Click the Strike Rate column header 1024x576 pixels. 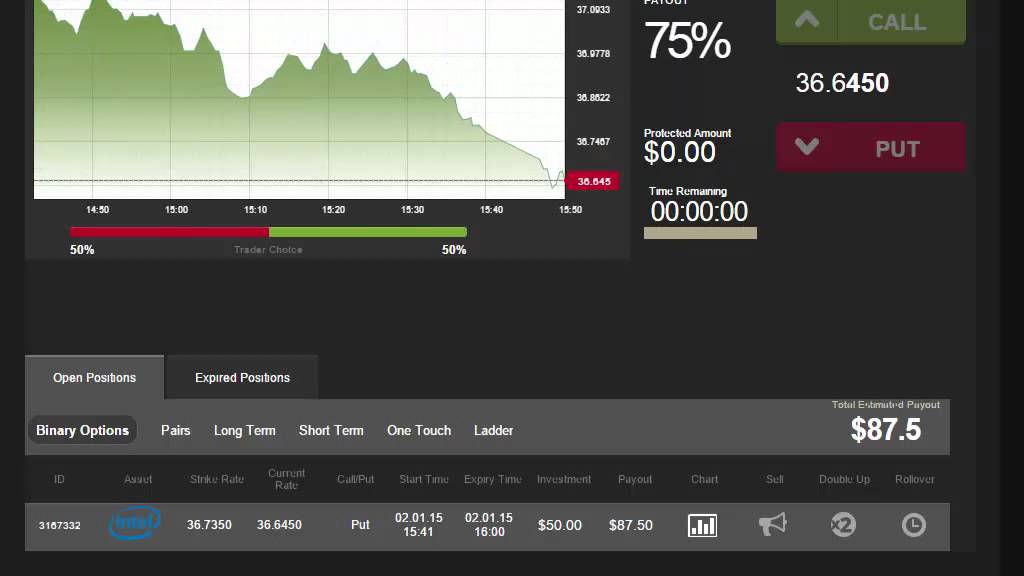(217, 479)
